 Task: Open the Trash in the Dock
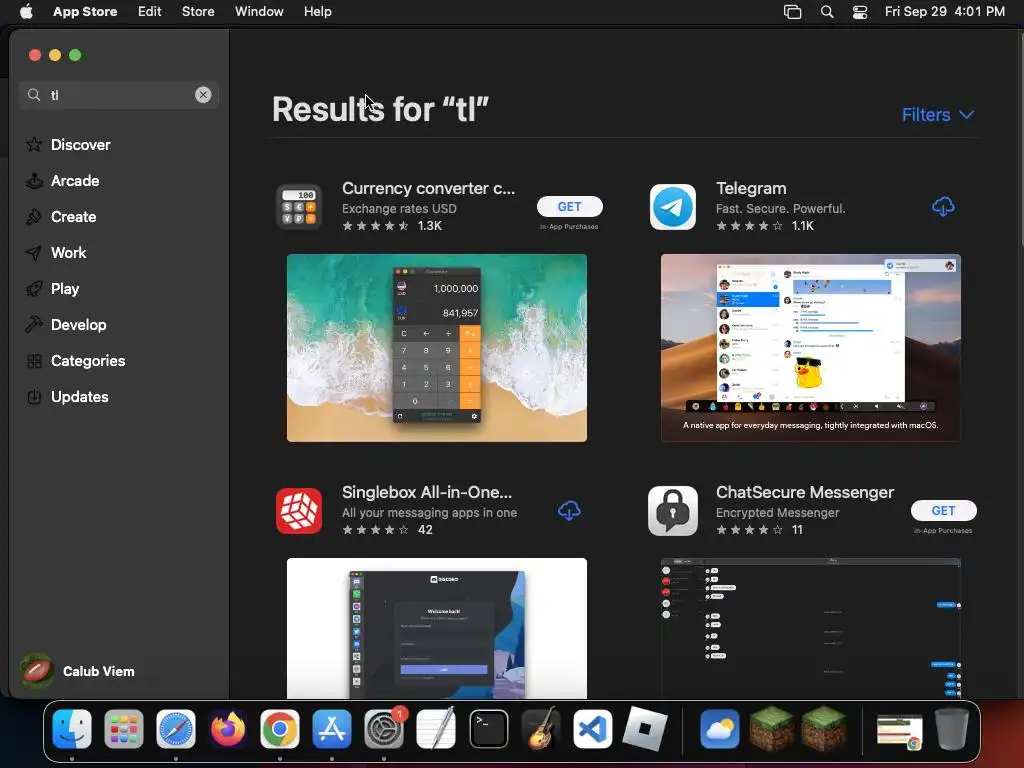point(952,729)
